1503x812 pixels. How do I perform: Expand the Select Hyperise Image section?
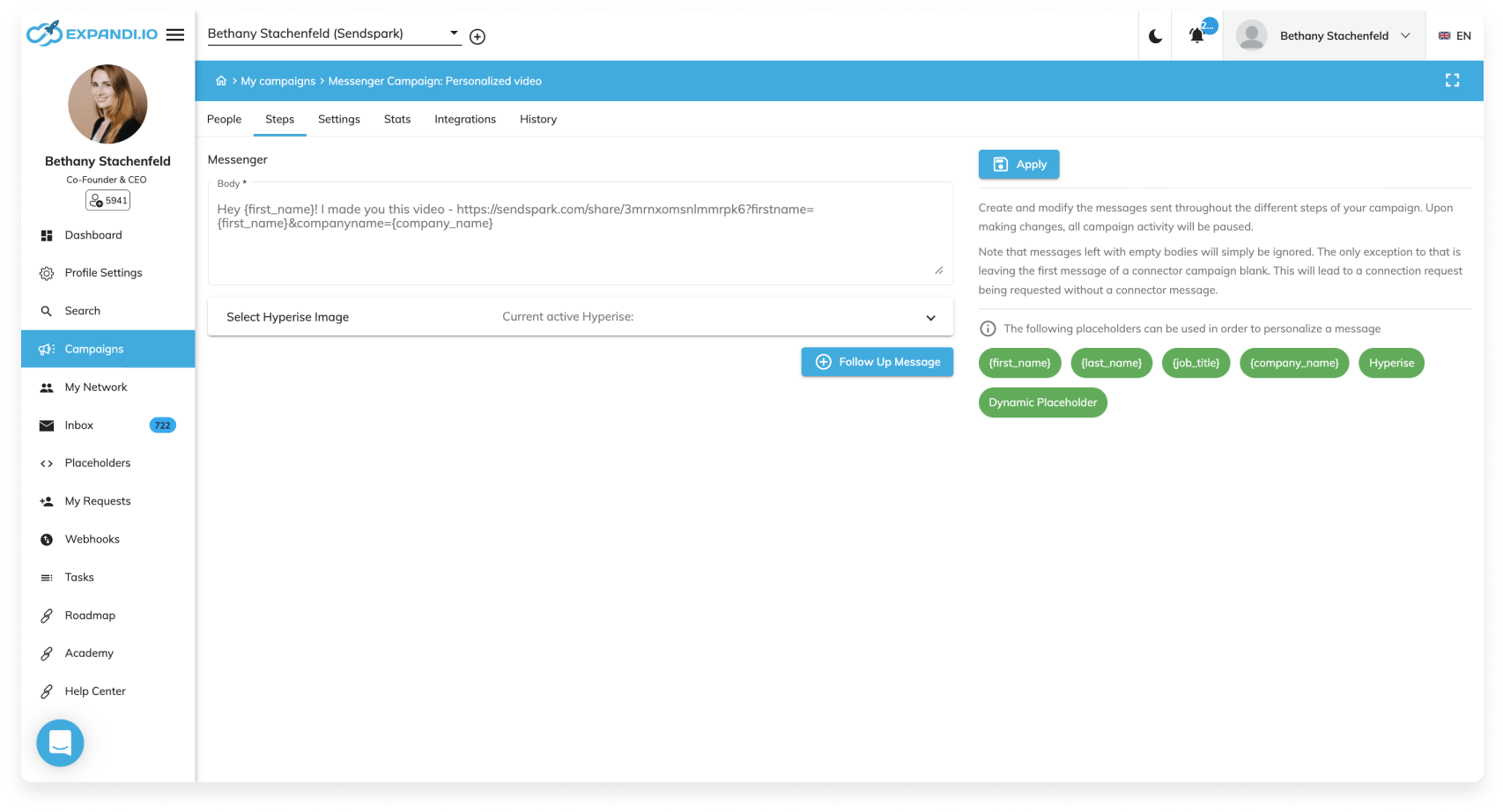point(929,317)
